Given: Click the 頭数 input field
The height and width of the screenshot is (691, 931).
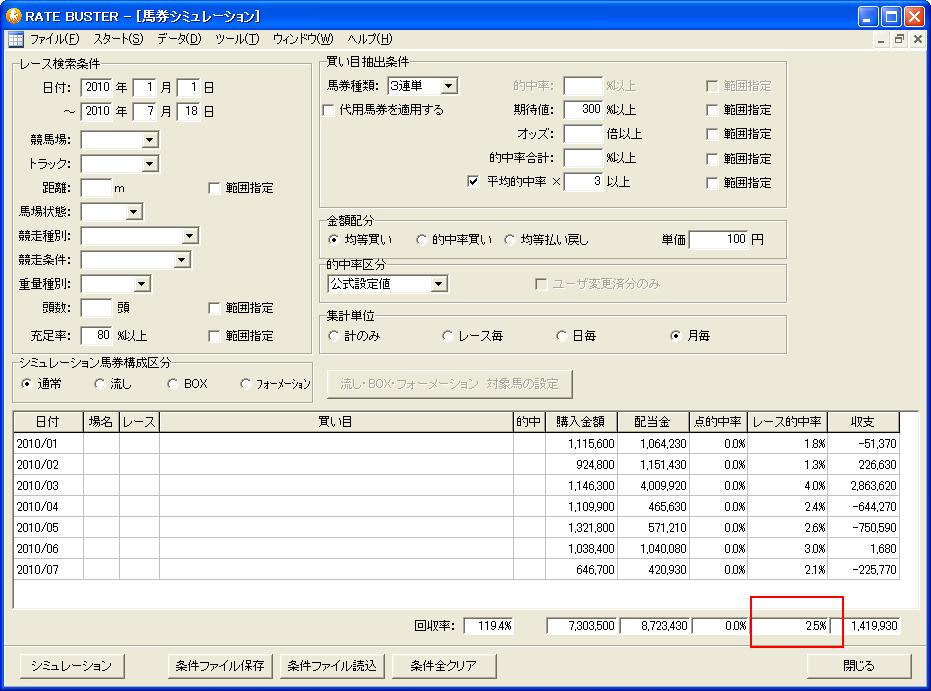Looking at the screenshot, I should [x=96, y=308].
